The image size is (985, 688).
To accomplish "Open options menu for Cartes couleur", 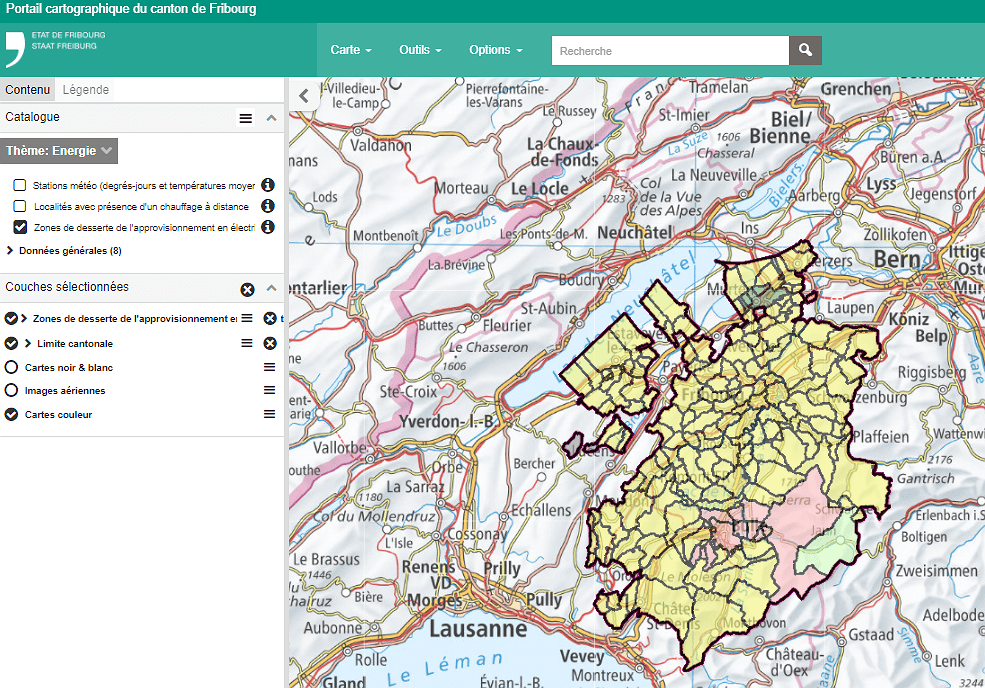I will tap(269, 414).
